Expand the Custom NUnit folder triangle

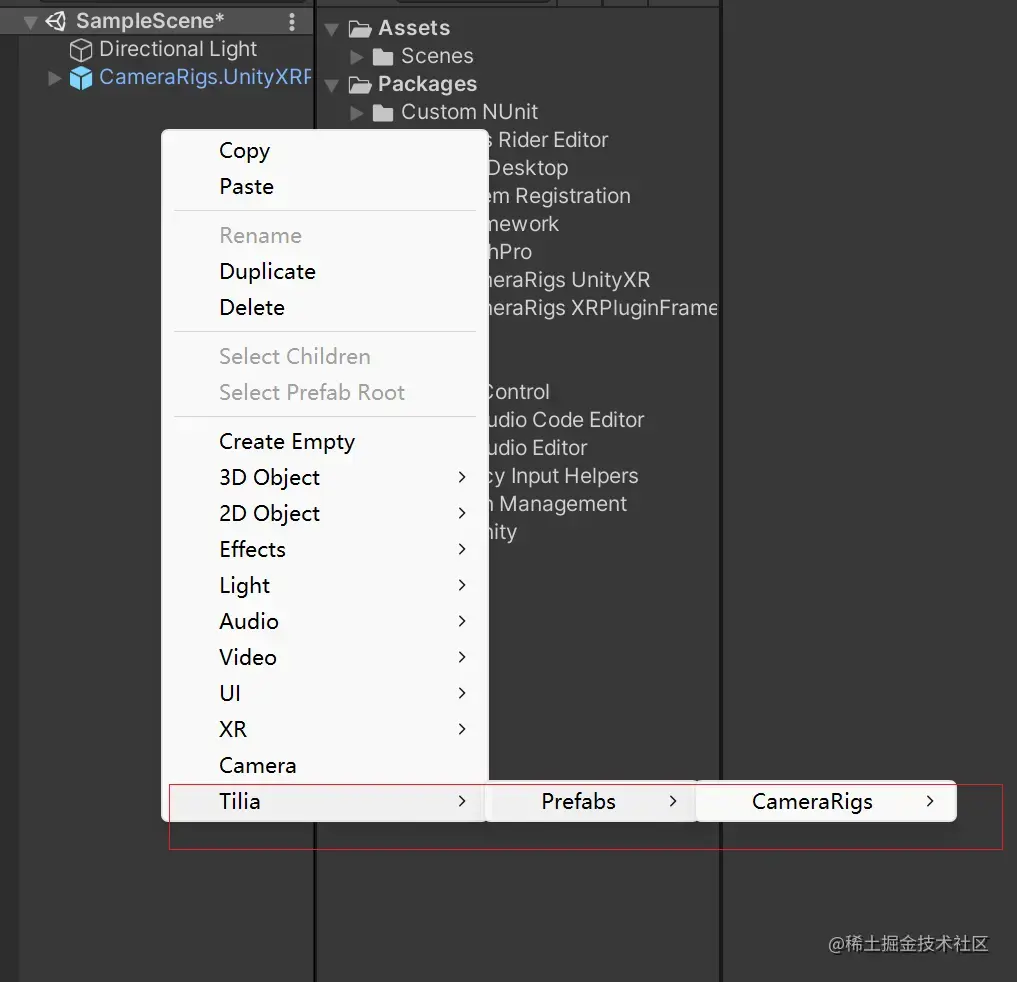356,113
